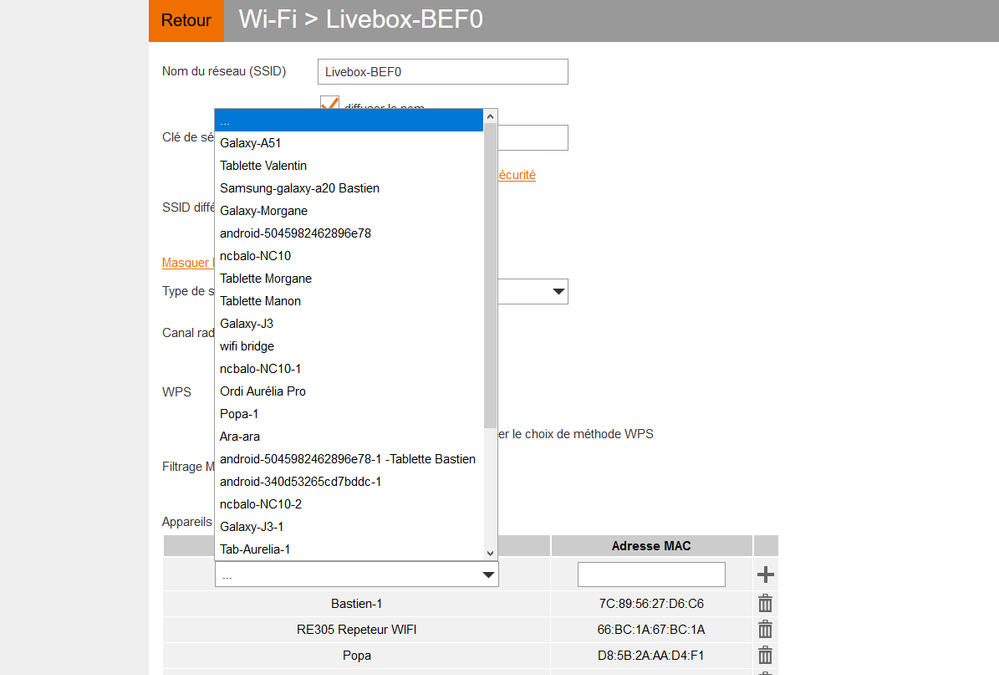Click the plus icon to add MAC address

(765, 574)
